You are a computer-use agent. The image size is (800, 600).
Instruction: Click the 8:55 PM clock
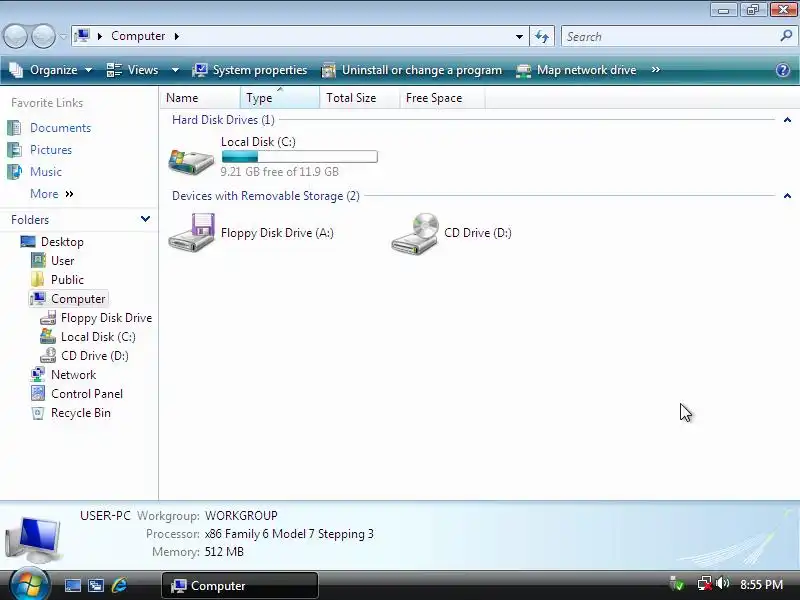coord(761,584)
